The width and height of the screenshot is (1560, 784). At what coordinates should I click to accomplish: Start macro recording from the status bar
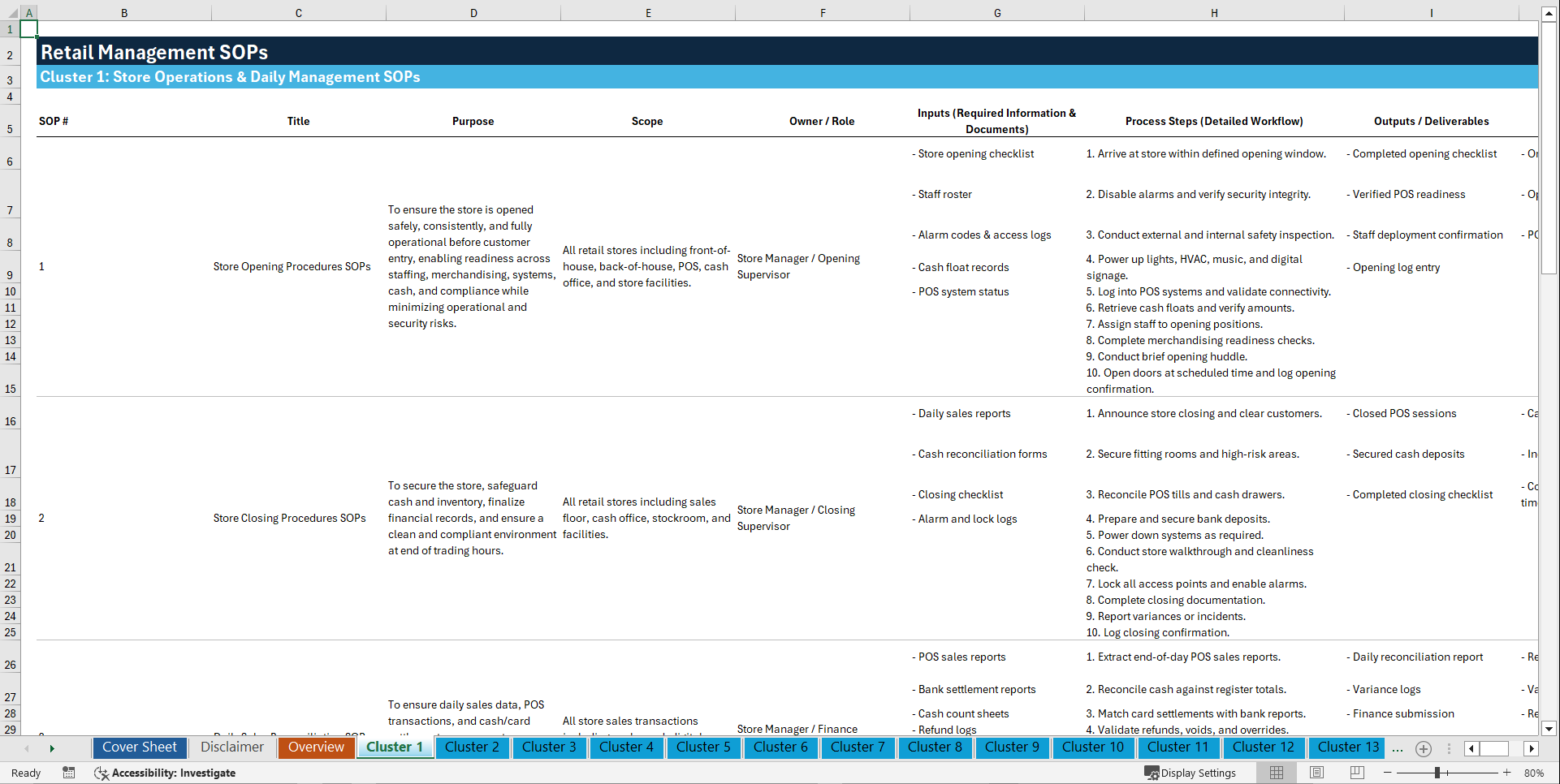click(69, 773)
